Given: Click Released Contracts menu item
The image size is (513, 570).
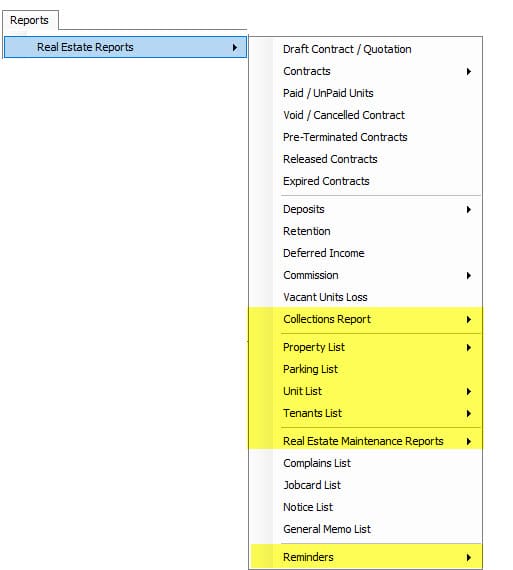Looking at the screenshot, I should pos(366,159).
